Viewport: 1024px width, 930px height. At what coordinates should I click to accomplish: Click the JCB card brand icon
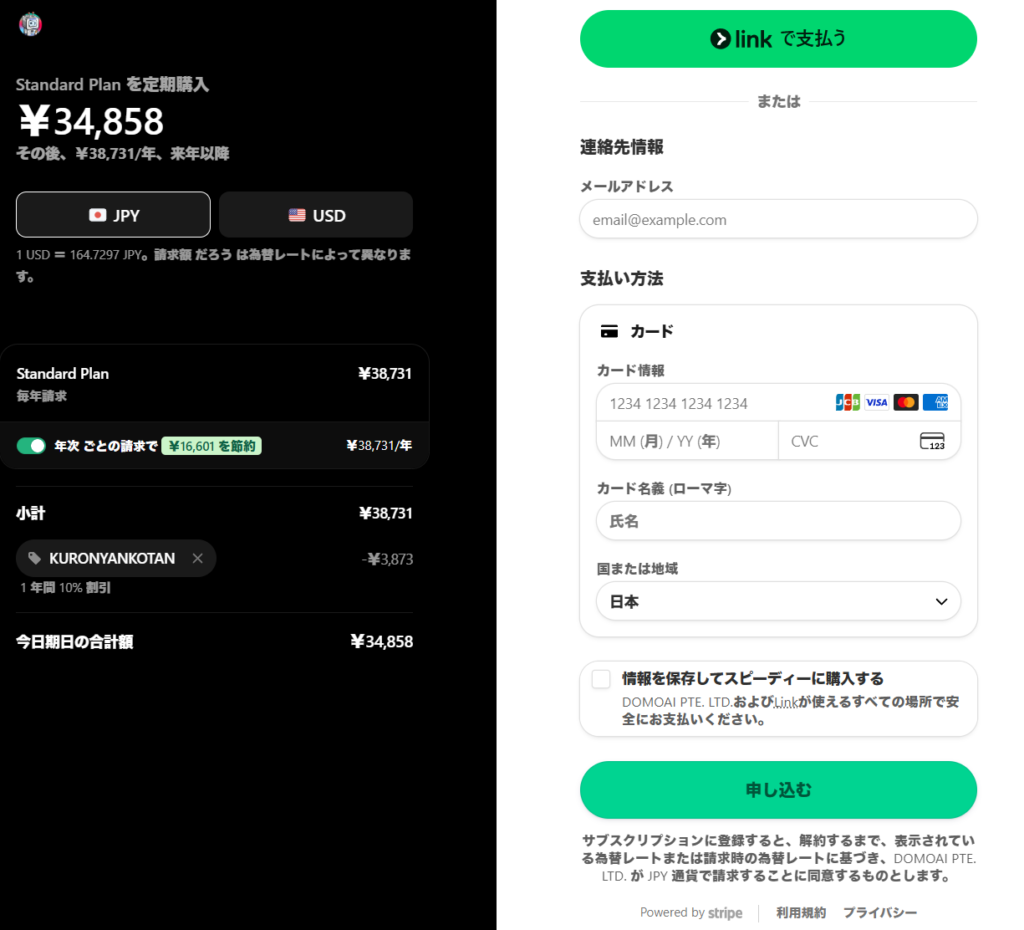pos(847,402)
